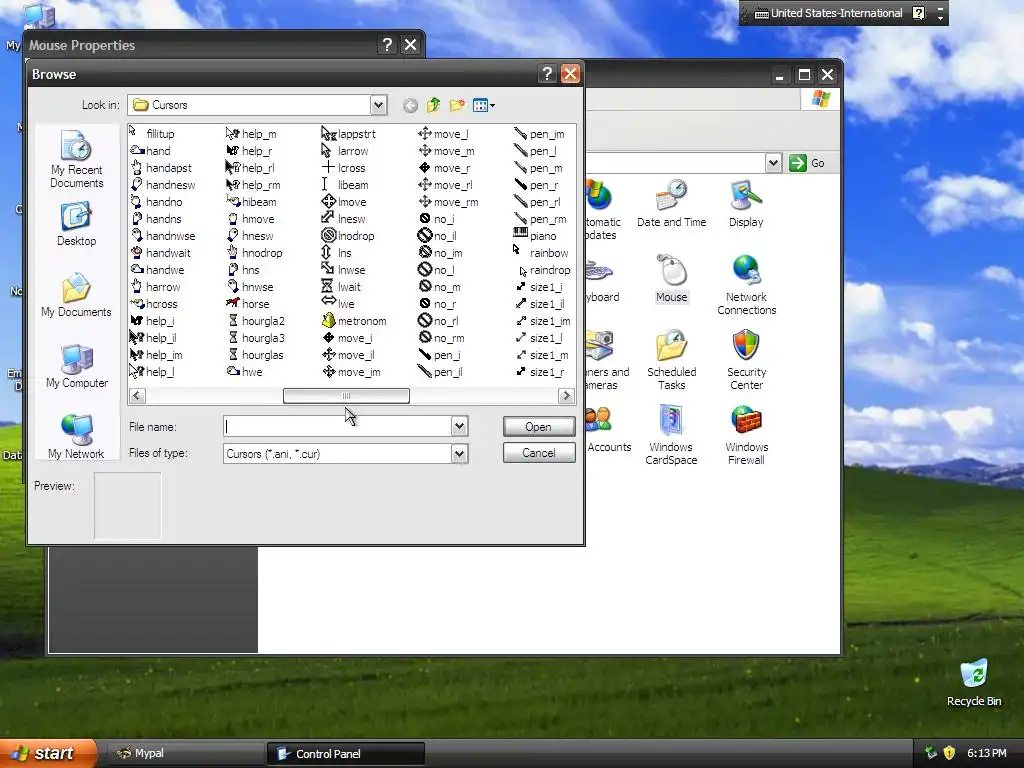The width and height of the screenshot is (1024, 768).
Task: Click the Browse dialog help question mark
Action: click(x=547, y=74)
